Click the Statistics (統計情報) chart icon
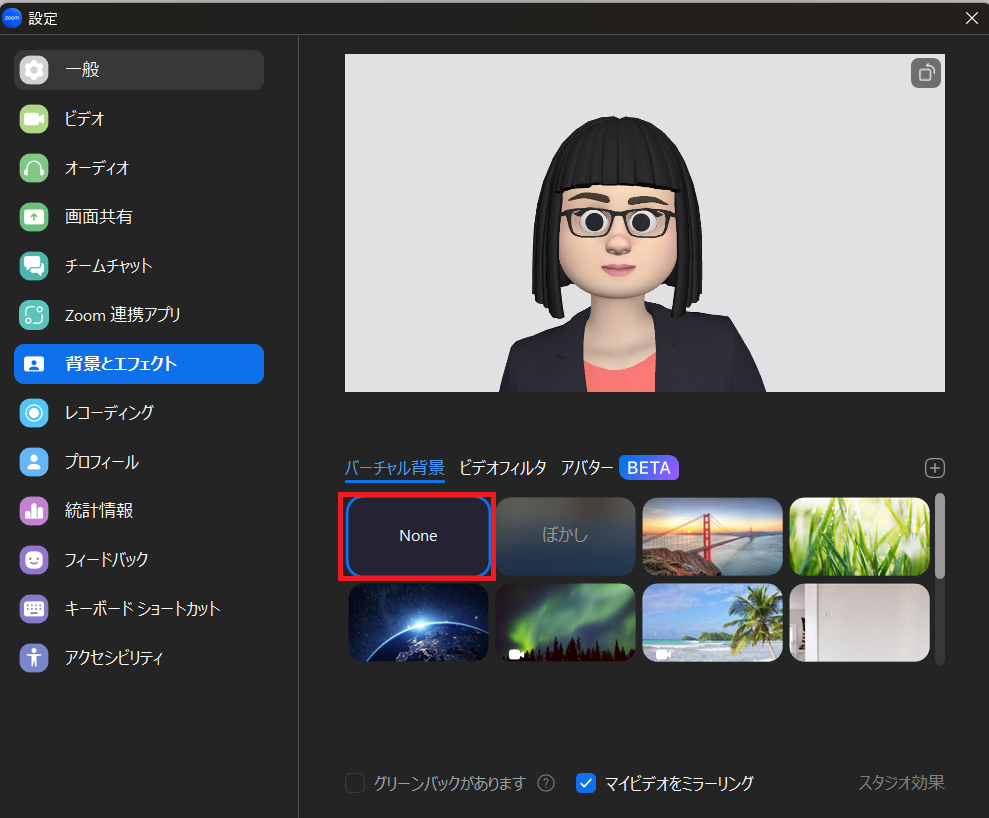 click(34, 511)
